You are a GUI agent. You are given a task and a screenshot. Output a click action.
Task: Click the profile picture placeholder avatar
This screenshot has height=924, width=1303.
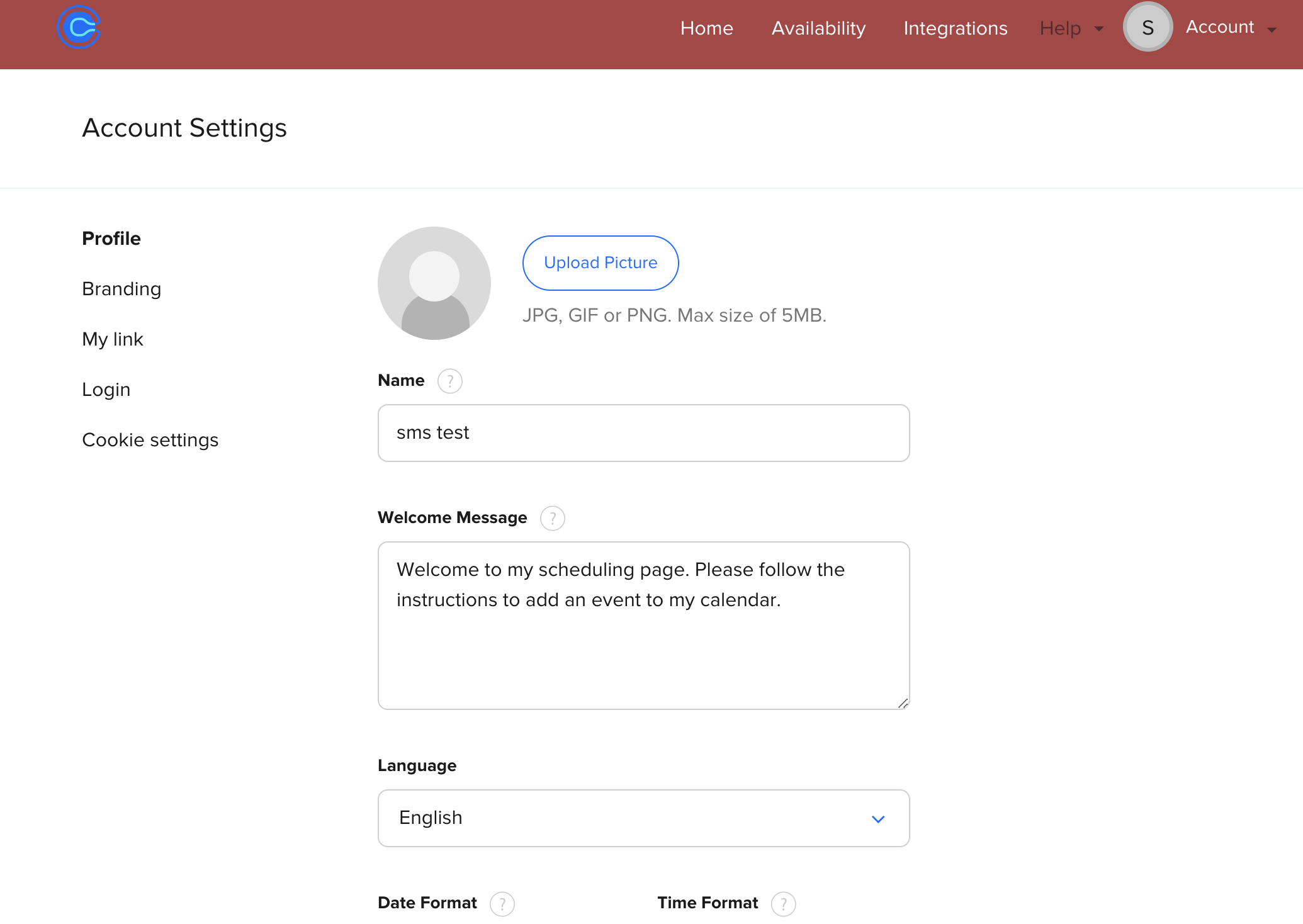(434, 283)
